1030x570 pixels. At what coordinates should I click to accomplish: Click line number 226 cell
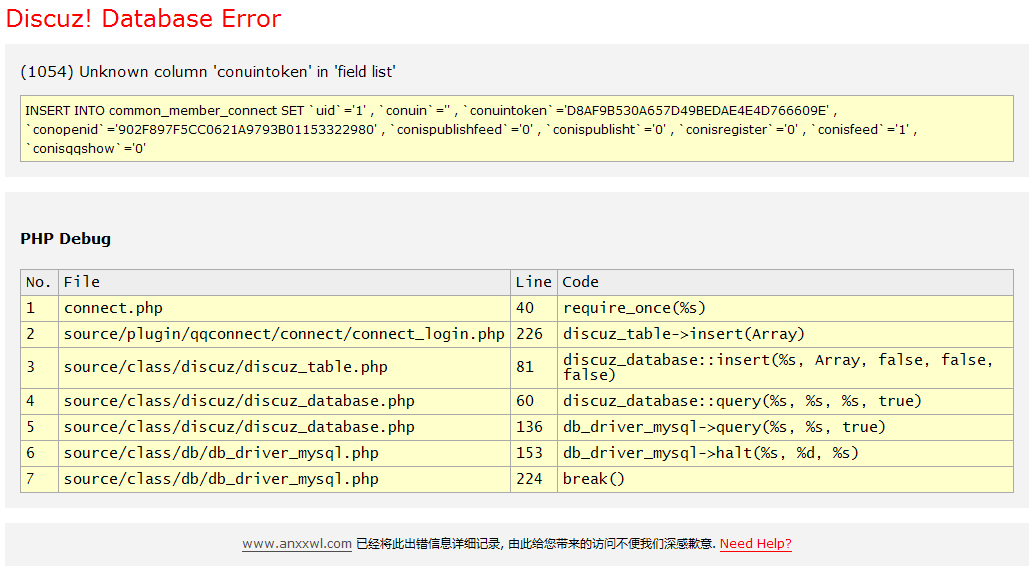[529, 334]
